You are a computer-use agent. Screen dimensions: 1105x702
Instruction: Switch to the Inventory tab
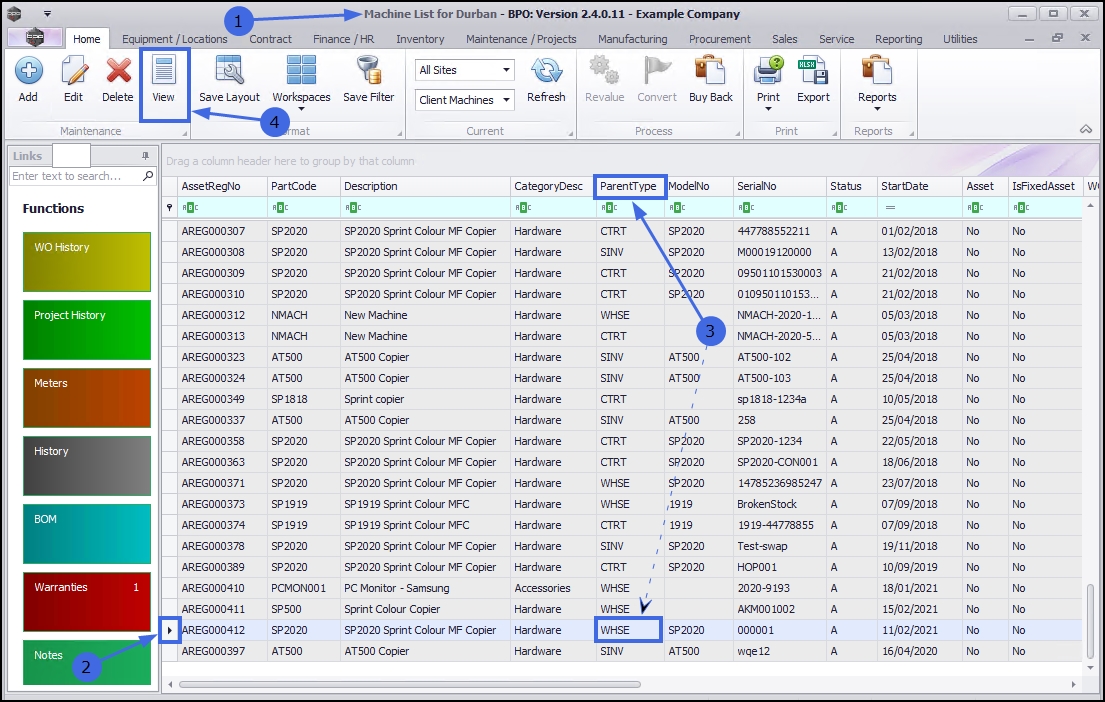[420, 39]
